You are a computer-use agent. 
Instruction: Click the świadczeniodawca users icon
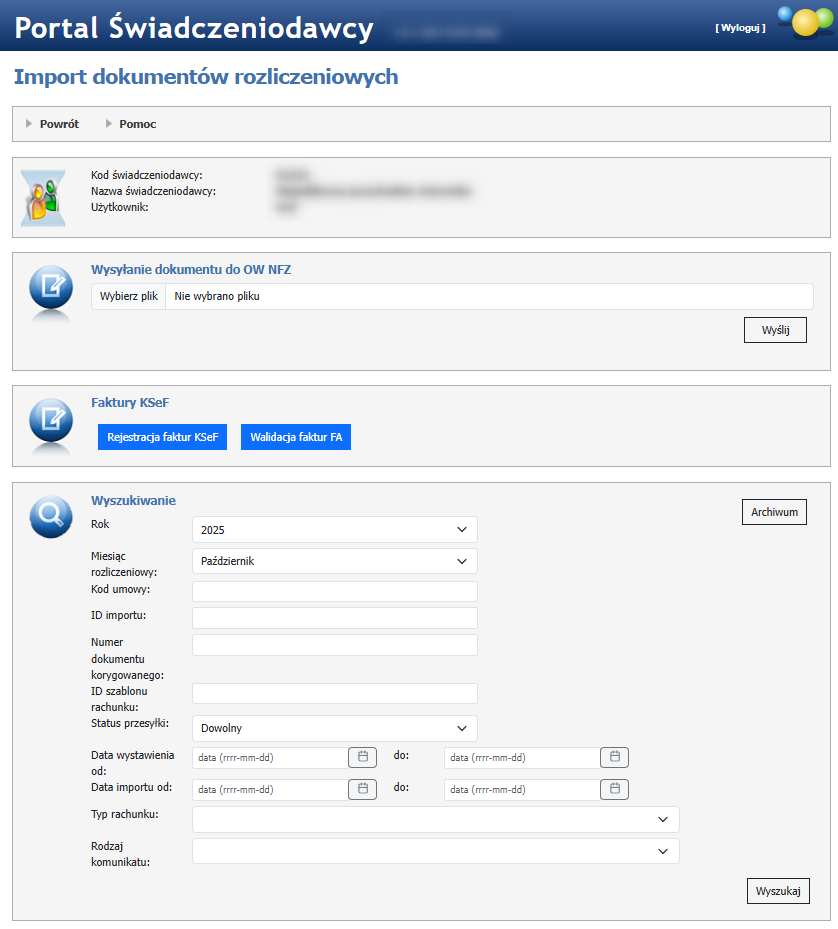point(43,197)
